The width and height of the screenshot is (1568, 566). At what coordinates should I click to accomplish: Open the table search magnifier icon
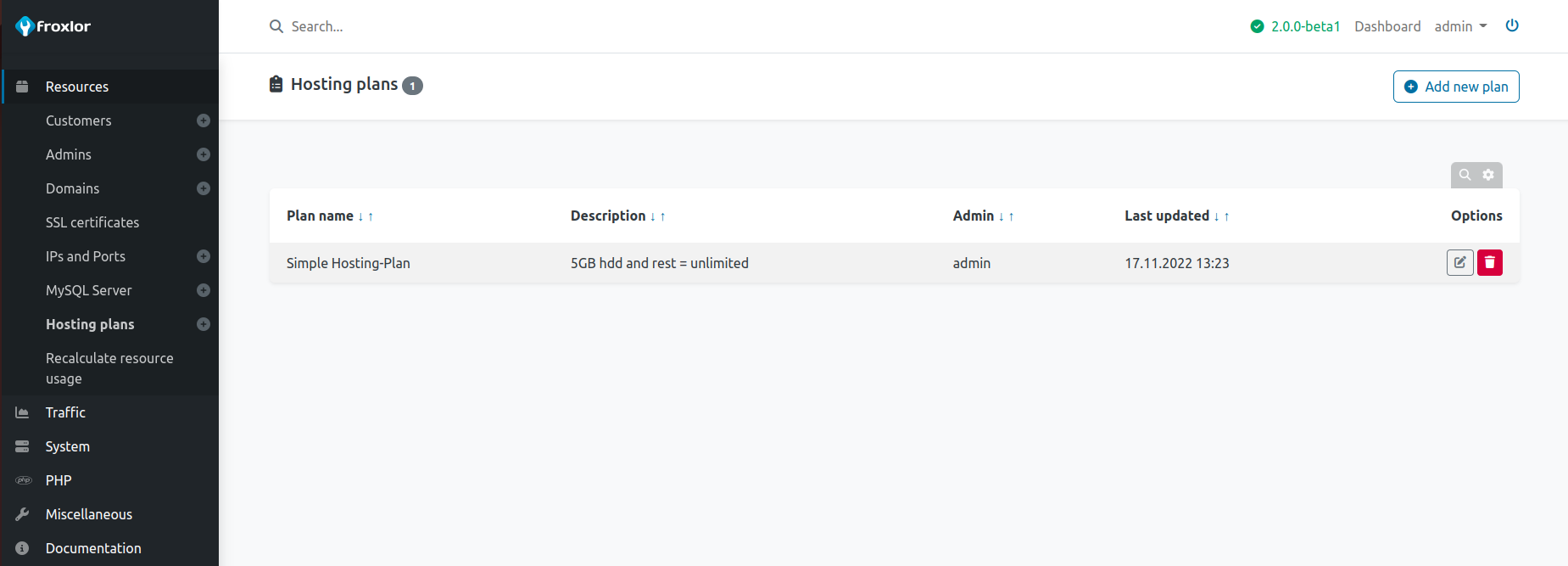point(1465,175)
